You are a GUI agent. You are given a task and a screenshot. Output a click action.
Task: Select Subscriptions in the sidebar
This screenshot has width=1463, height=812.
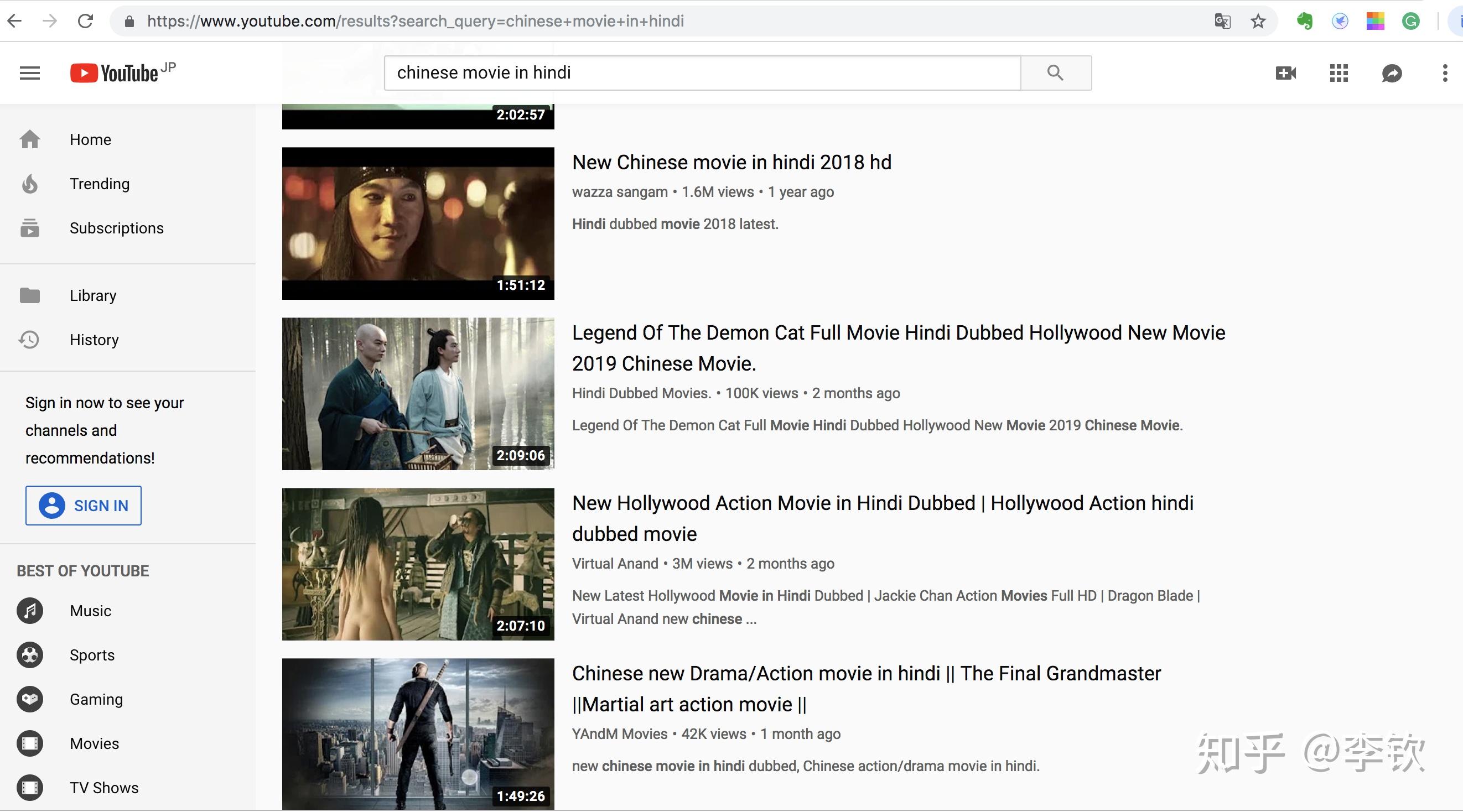128,228
